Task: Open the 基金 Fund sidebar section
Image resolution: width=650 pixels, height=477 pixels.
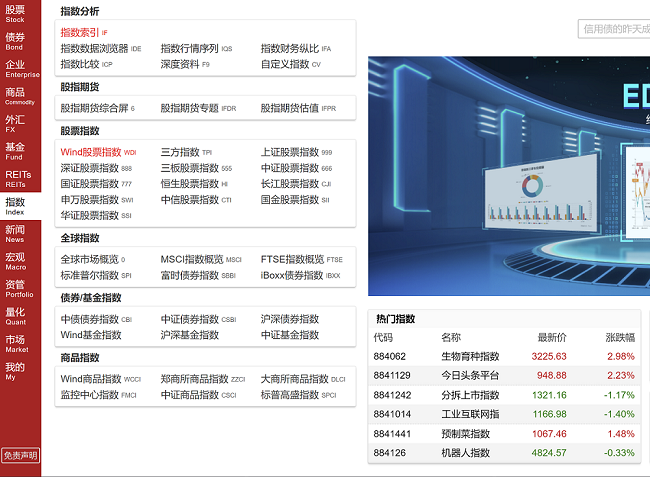Action: pos(20,151)
